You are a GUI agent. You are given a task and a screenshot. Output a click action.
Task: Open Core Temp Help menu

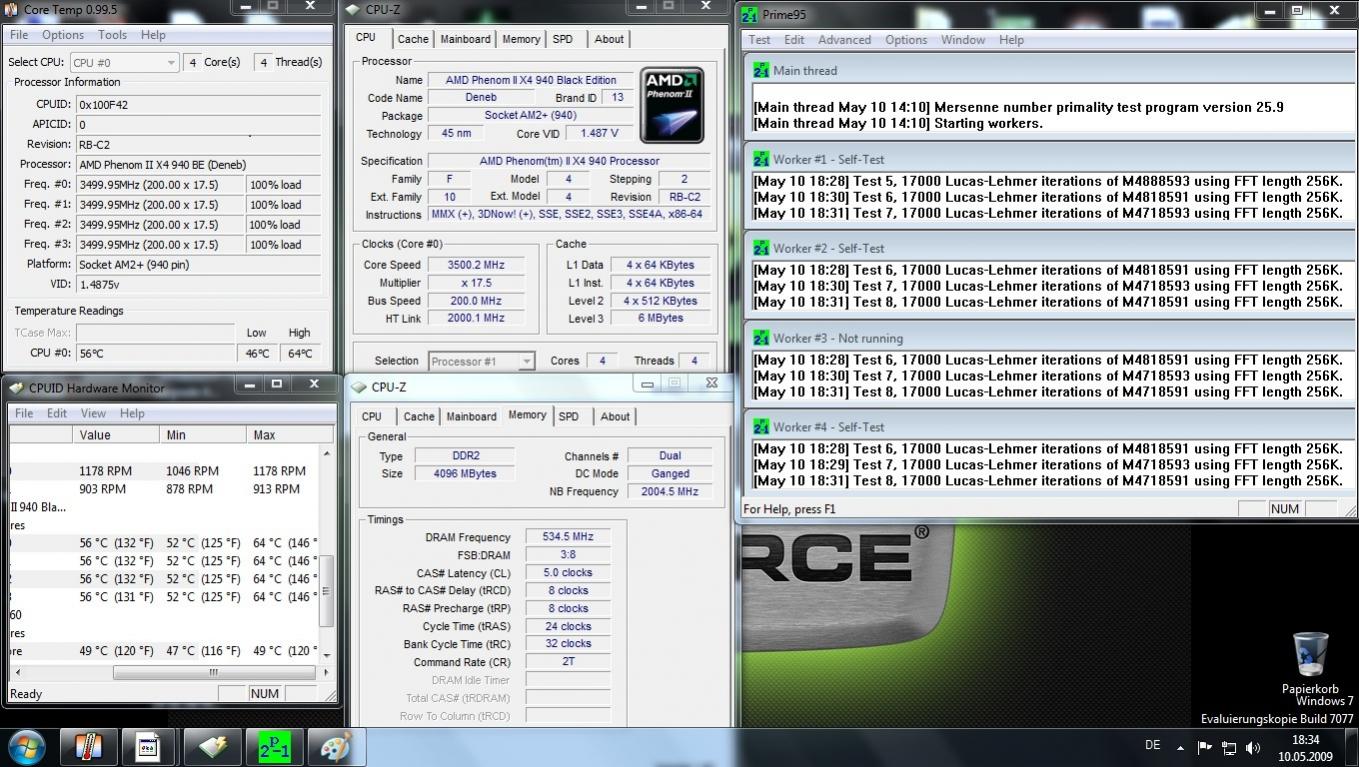tap(153, 35)
